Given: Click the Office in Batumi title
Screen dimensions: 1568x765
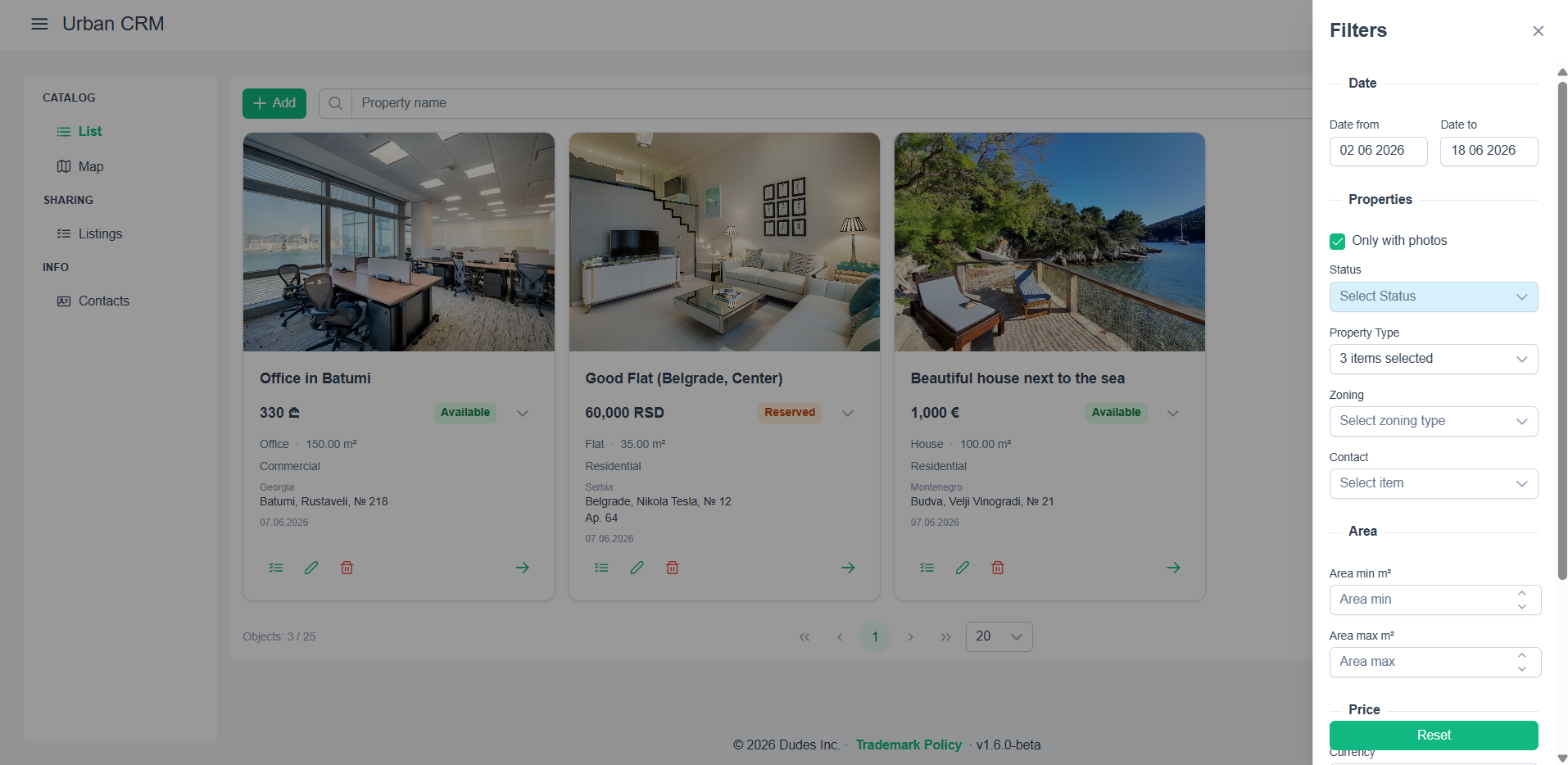Looking at the screenshot, I should (x=315, y=378).
